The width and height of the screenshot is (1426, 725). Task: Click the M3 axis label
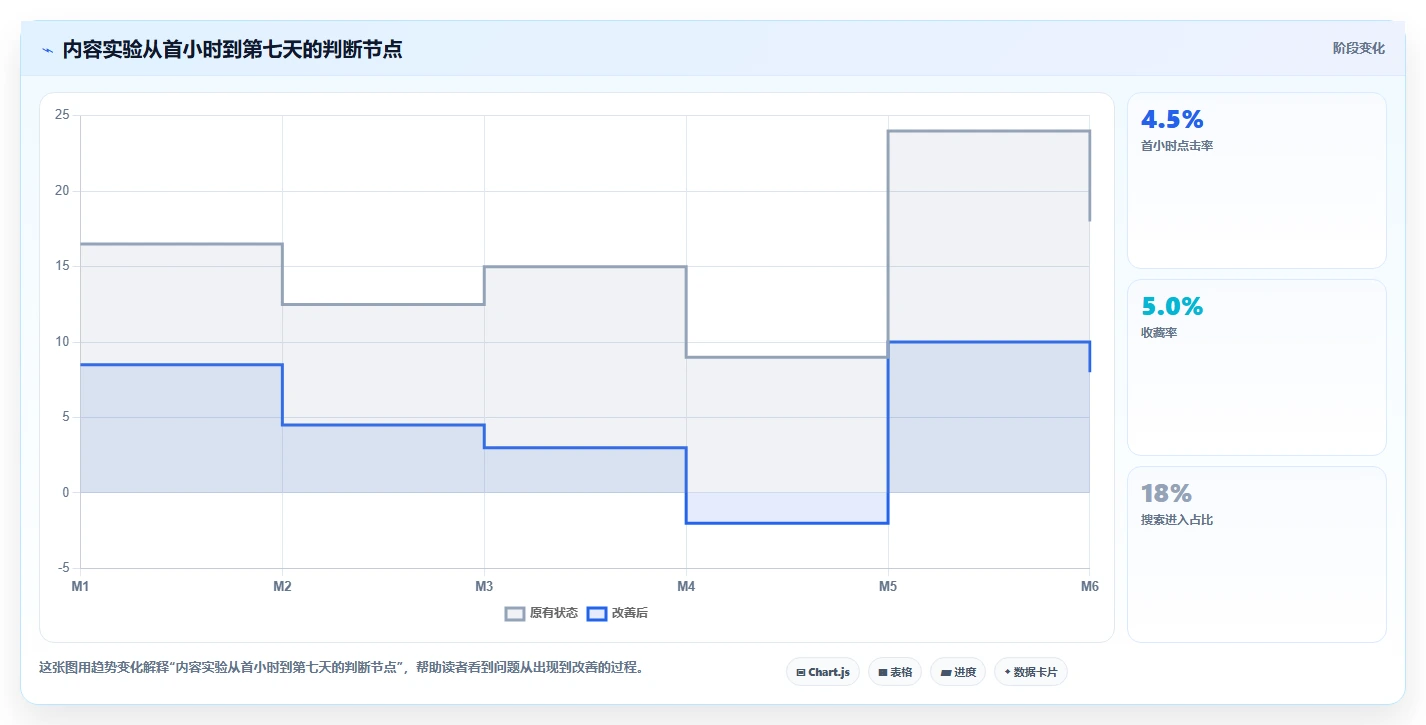[x=484, y=587]
